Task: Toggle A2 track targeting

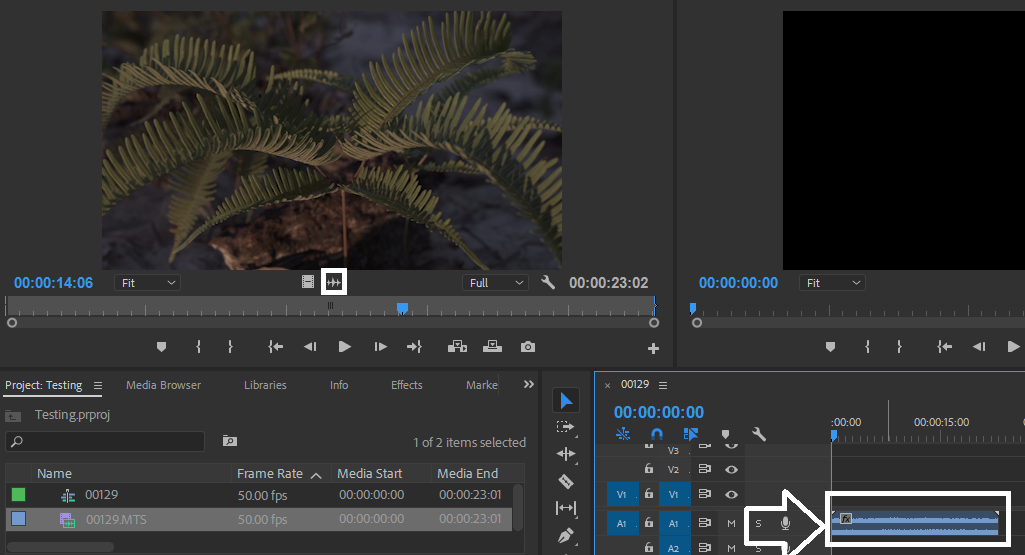Action: point(674,548)
